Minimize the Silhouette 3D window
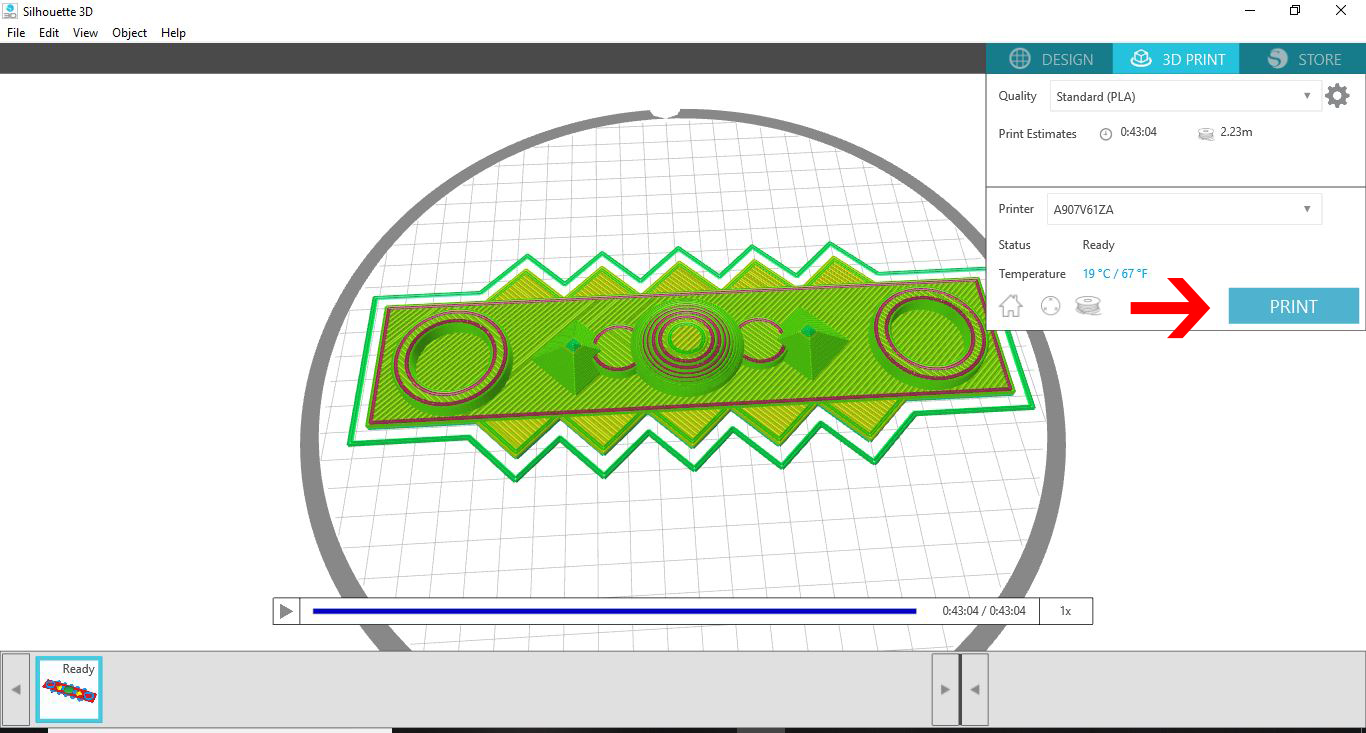The width and height of the screenshot is (1366, 733). coord(1250,11)
